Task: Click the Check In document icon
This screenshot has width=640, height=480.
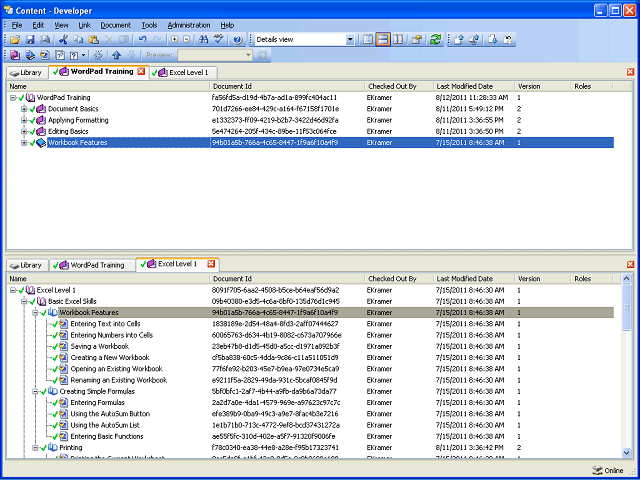Action: 459,40
